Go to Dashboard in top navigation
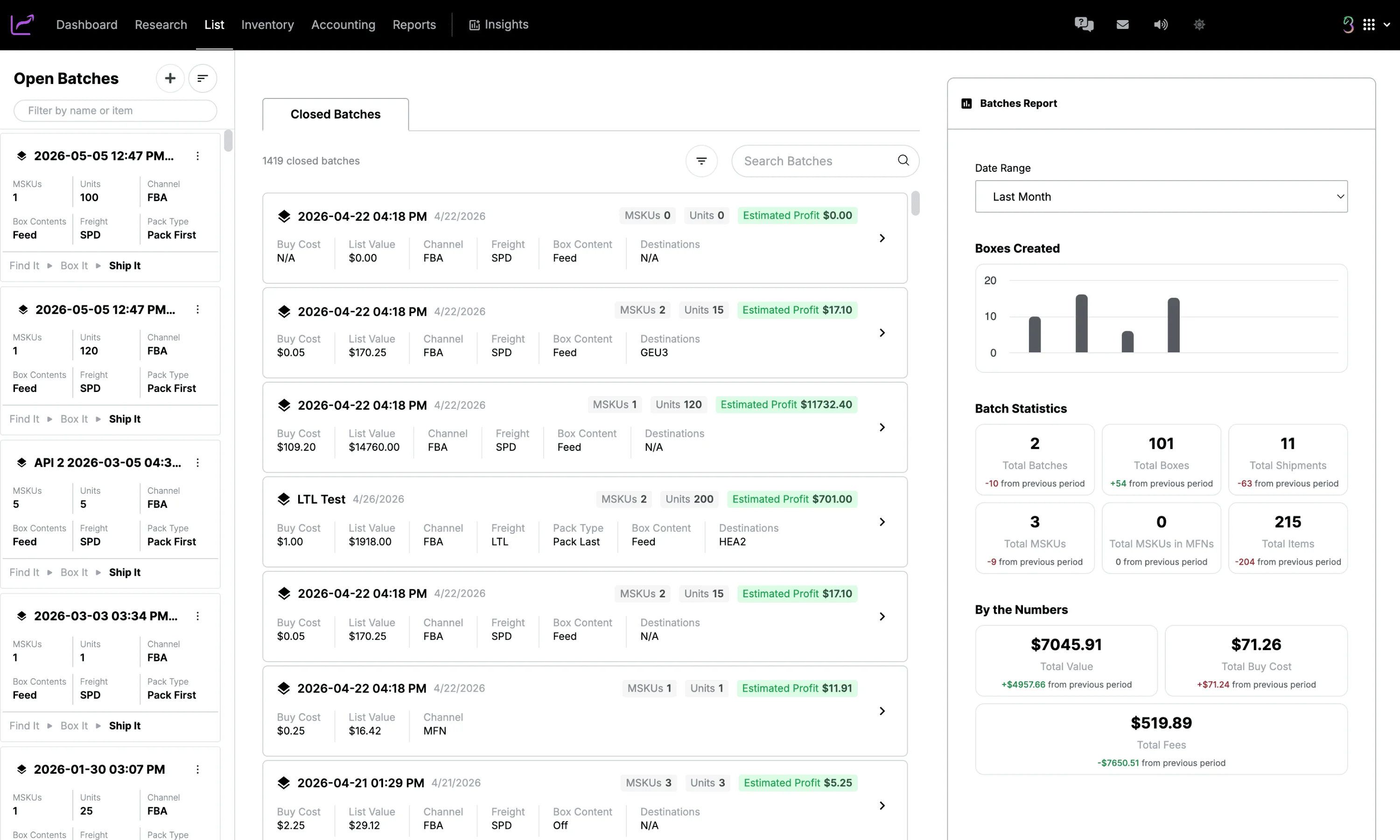 click(x=87, y=24)
